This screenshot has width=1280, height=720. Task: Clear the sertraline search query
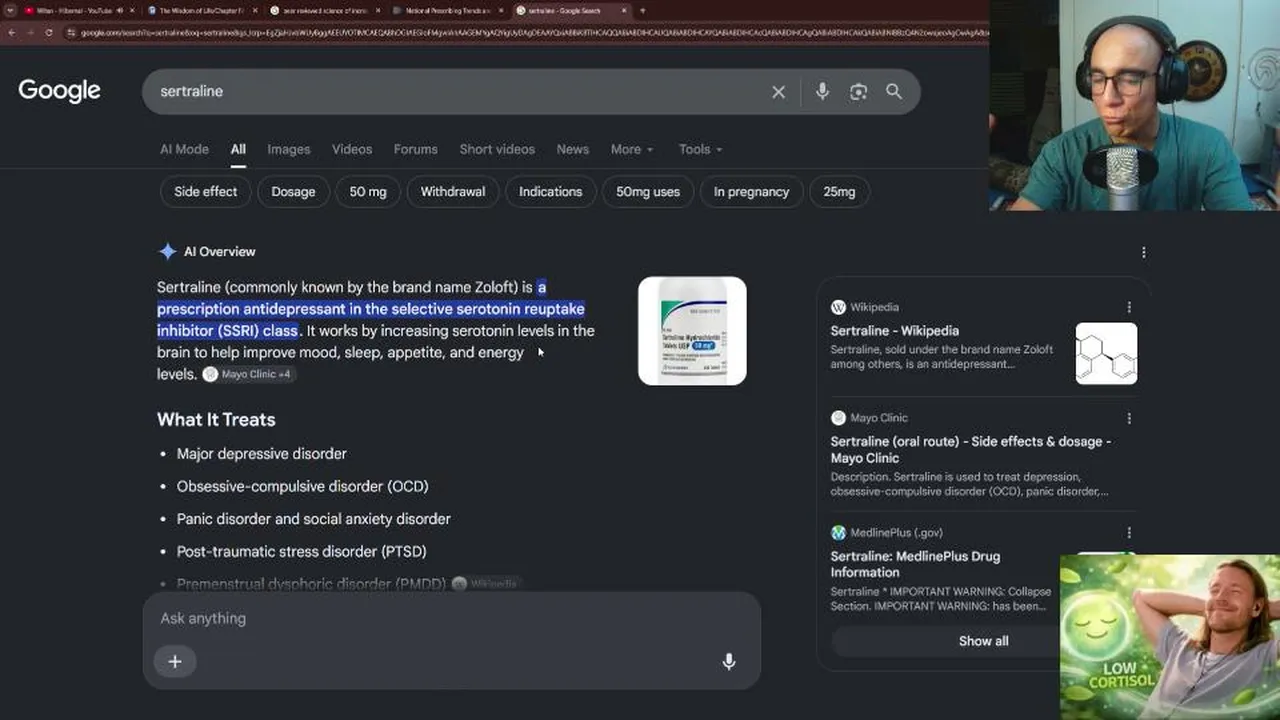click(778, 92)
